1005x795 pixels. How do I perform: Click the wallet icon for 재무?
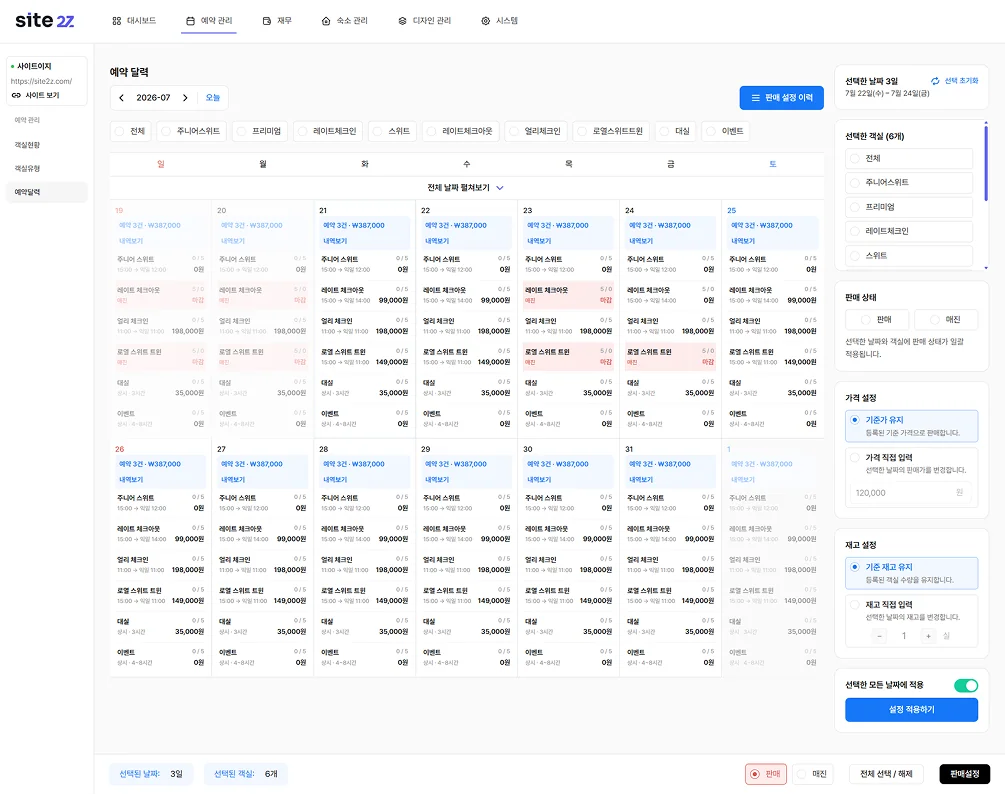coord(267,21)
